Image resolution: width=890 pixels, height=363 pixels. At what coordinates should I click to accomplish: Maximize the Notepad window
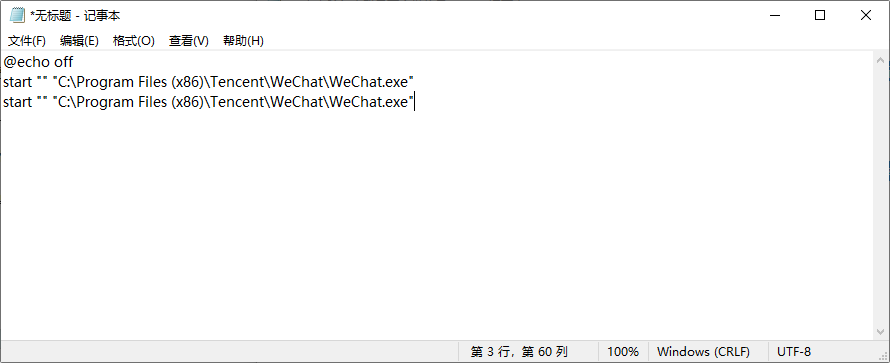(x=820, y=15)
